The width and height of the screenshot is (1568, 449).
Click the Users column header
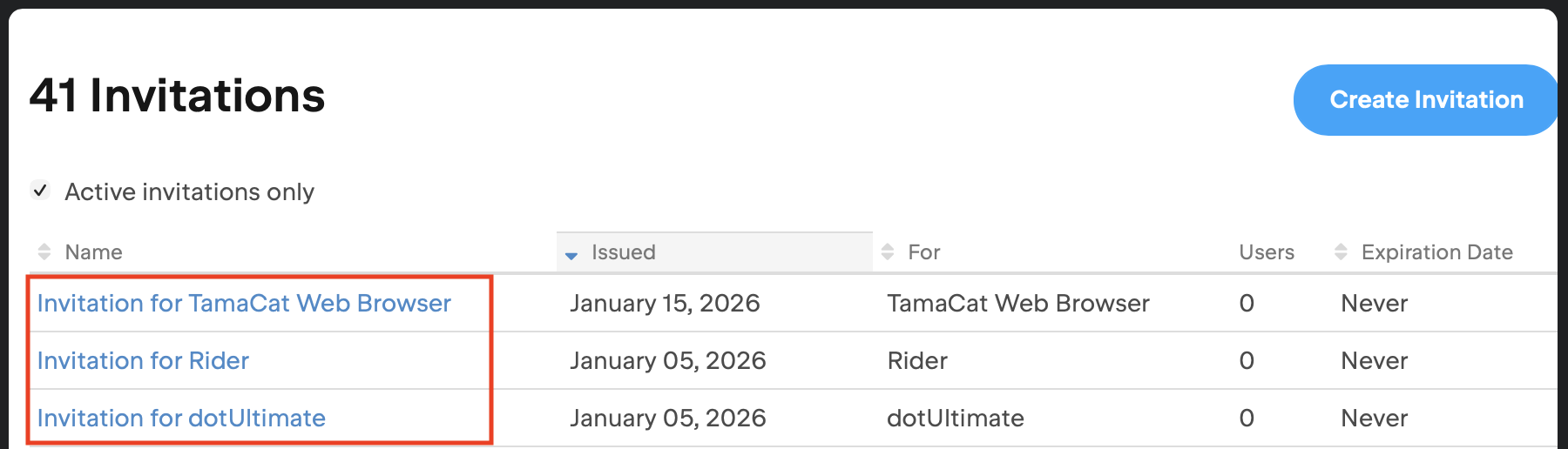click(1267, 252)
